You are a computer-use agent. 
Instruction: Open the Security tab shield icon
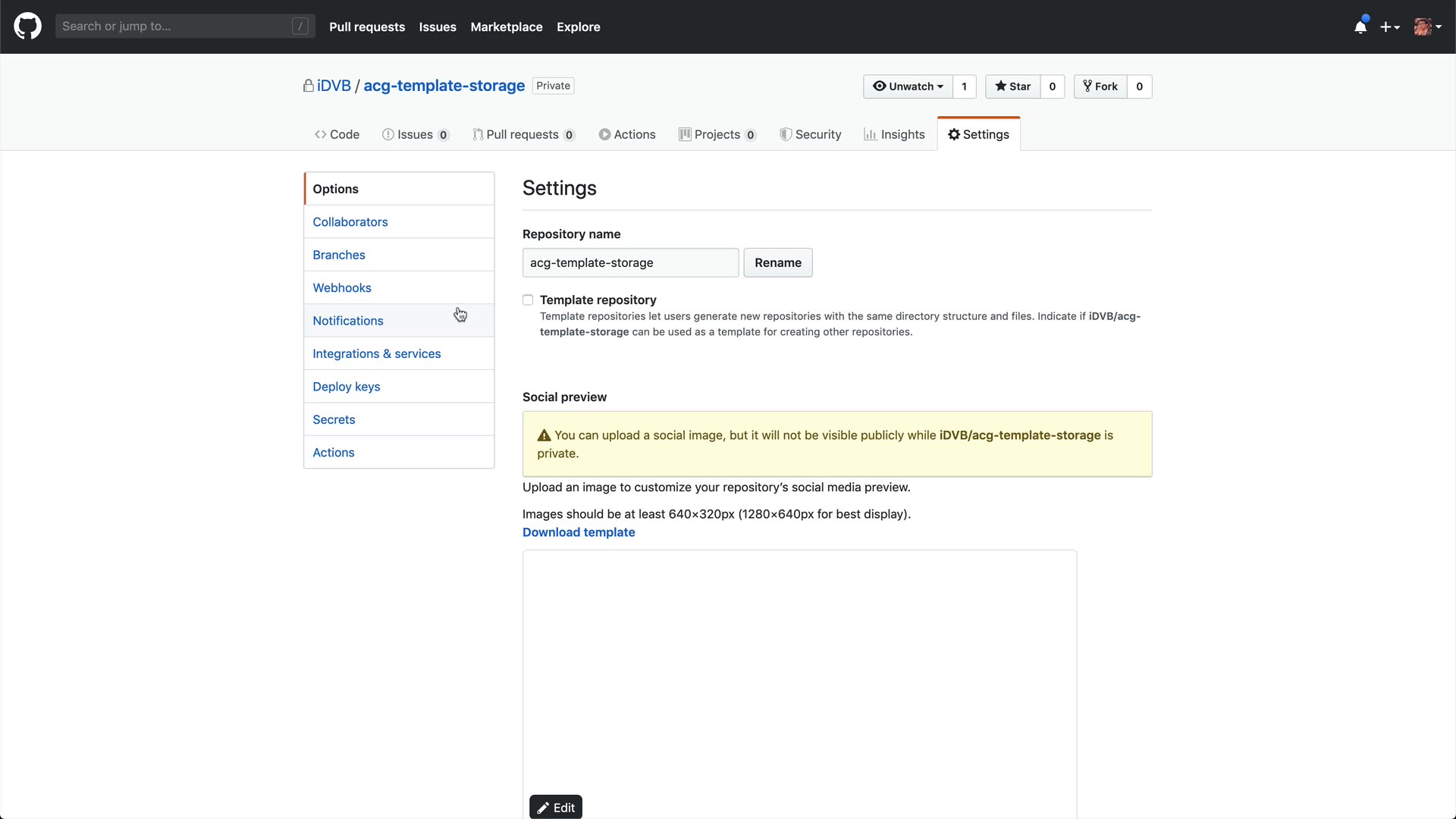coord(810,134)
